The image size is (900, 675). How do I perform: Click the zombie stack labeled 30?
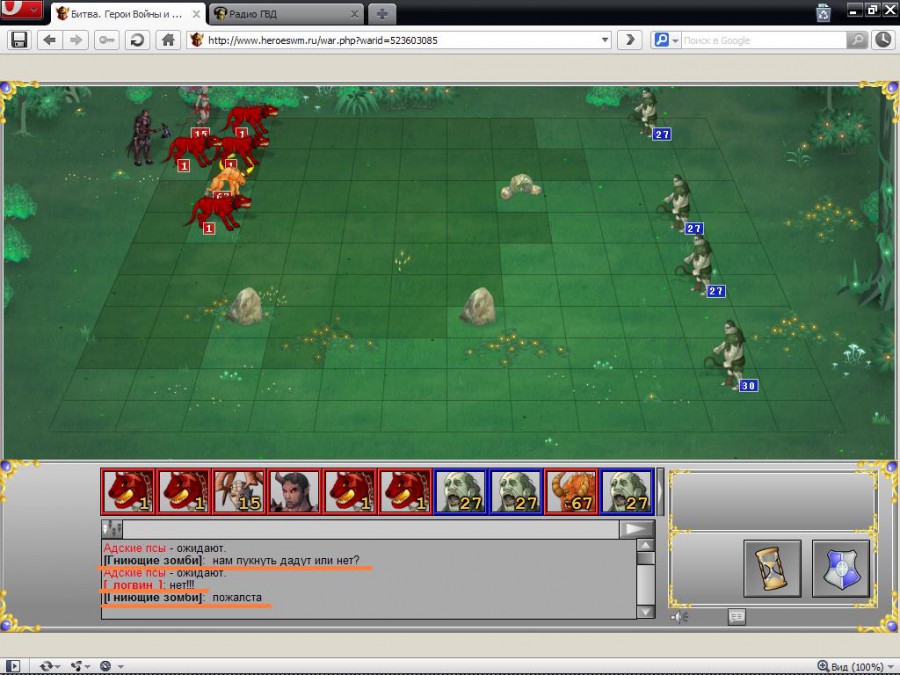(x=730, y=355)
